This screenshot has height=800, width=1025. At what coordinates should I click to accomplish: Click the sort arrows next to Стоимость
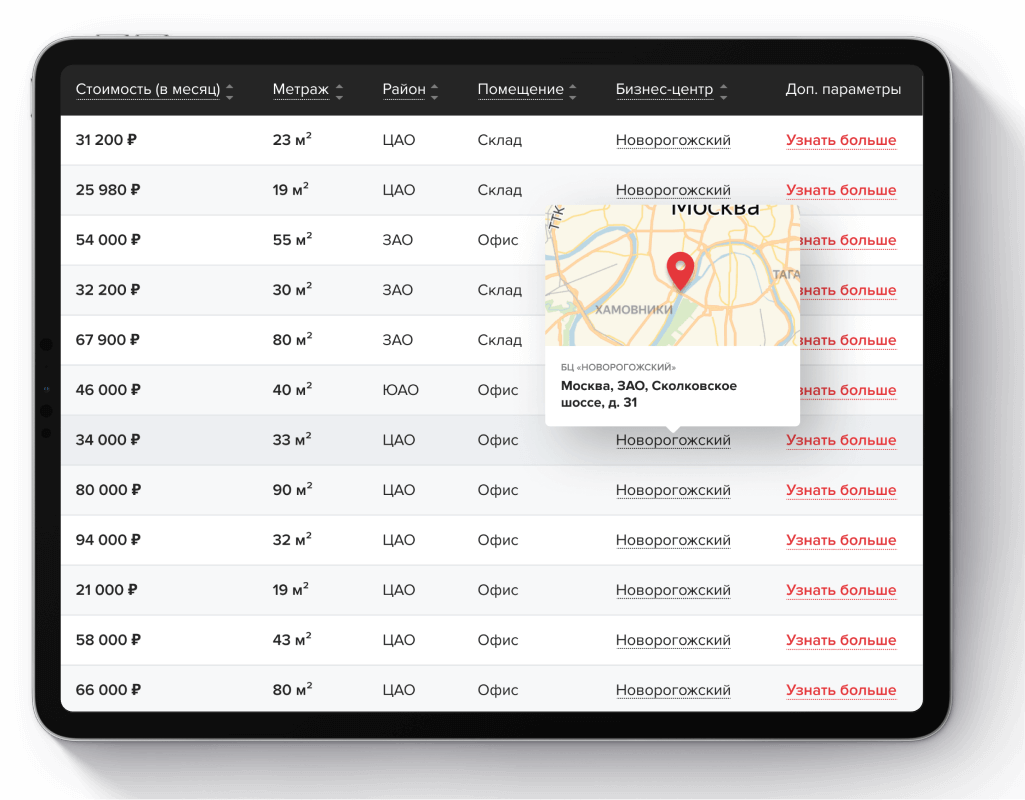tap(229, 92)
